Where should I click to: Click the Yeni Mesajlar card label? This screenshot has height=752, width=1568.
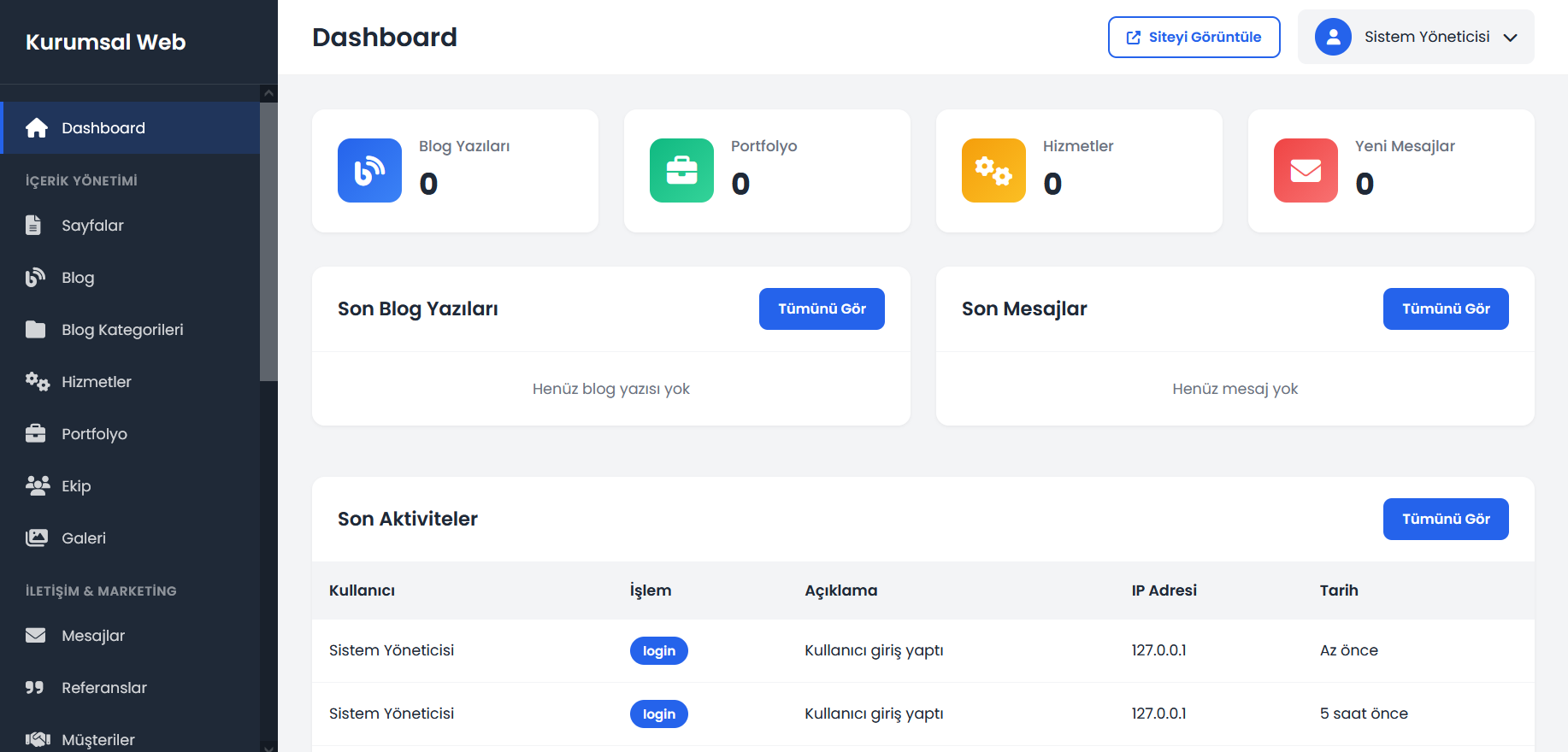pyautogui.click(x=1405, y=146)
